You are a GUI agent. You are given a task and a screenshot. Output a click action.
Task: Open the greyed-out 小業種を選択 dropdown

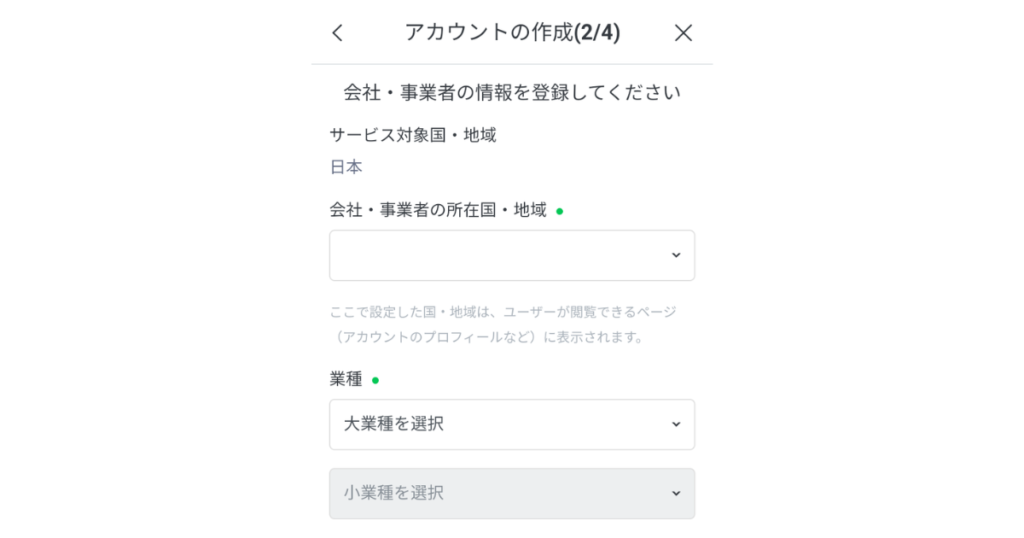point(512,494)
